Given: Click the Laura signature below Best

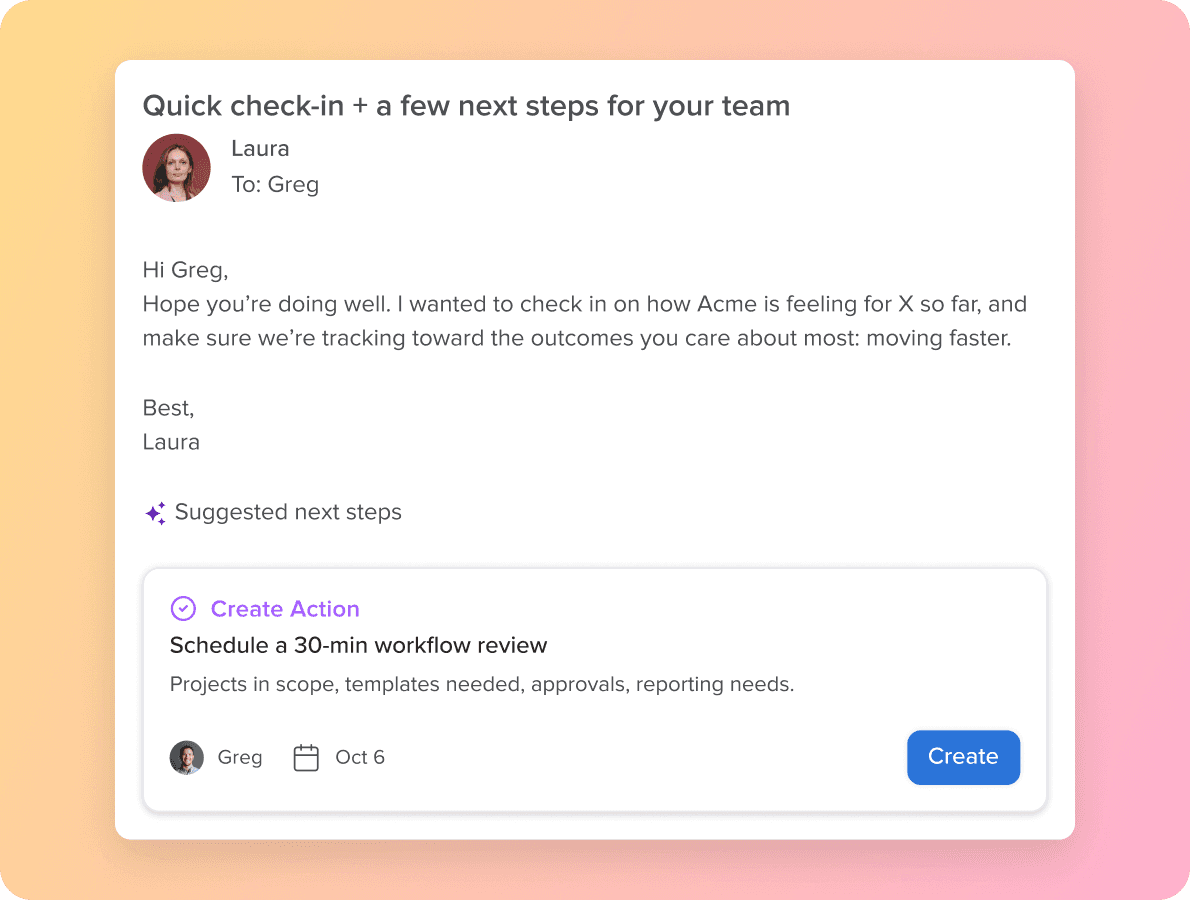Looking at the screenshot, I should tap(172, 442).
